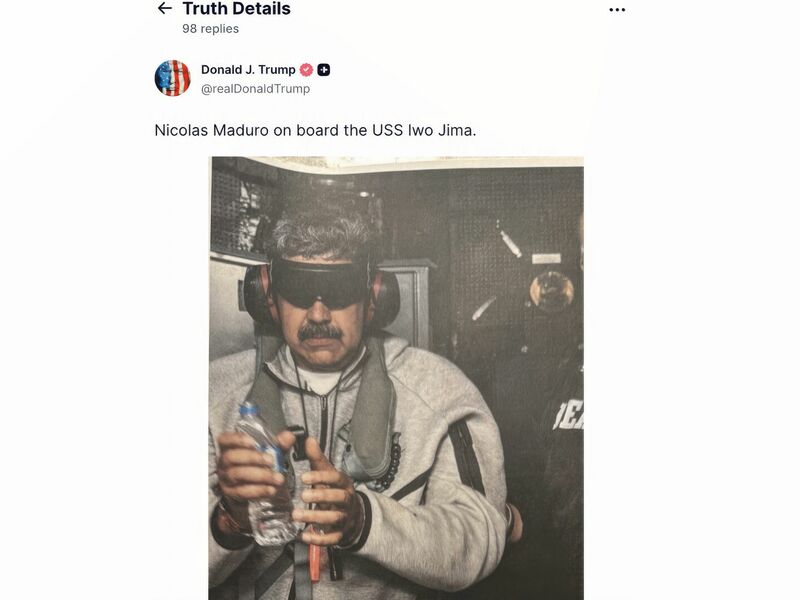Click the @realDonaldTrump handle

(255, 89)
